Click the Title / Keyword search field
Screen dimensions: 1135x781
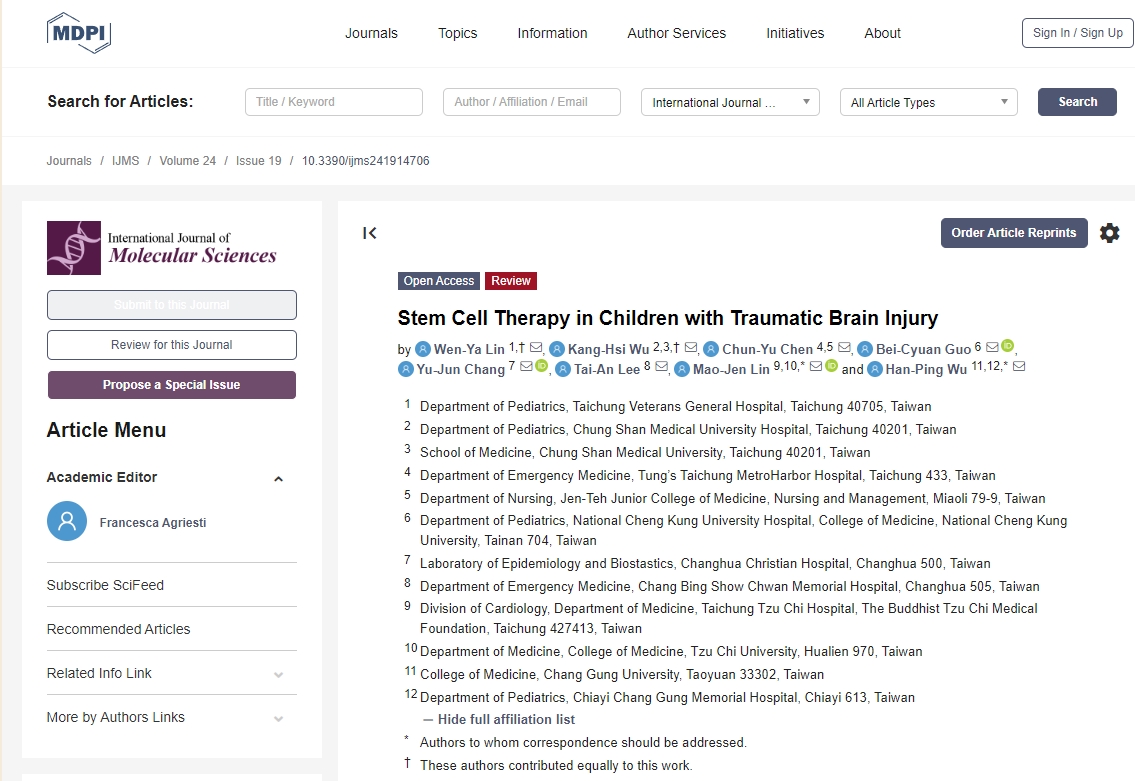[333, 102]
